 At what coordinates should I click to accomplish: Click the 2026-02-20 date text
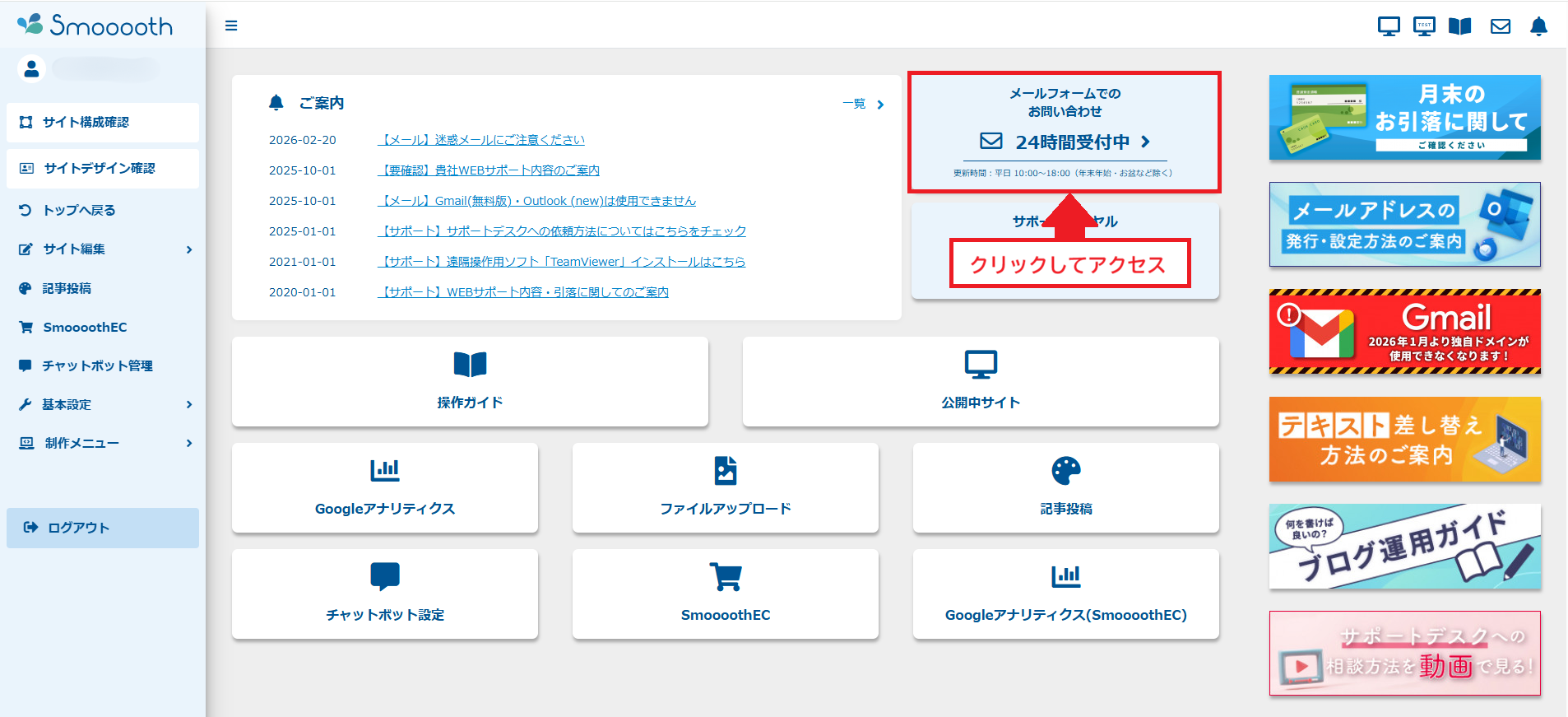click(x=303, y=140)
